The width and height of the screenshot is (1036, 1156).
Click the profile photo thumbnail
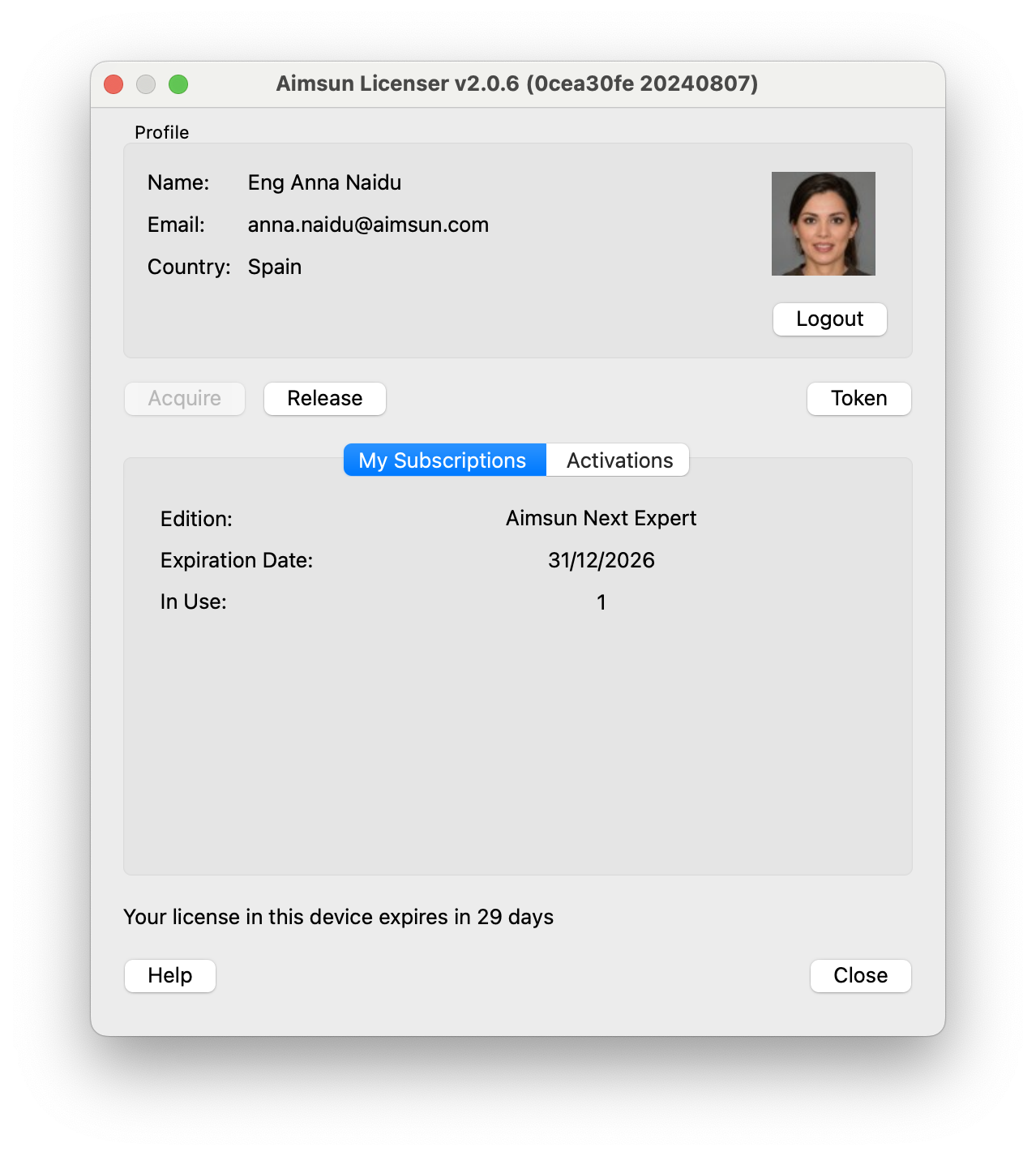pyautogui.click(x=823, y=224)
